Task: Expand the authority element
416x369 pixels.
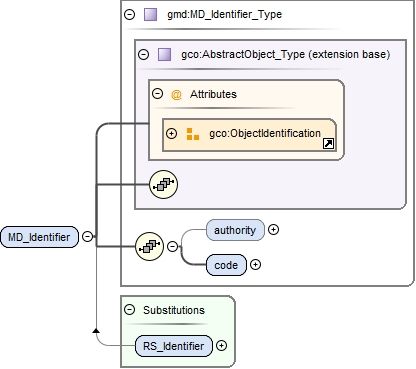Action: (274, 230)
